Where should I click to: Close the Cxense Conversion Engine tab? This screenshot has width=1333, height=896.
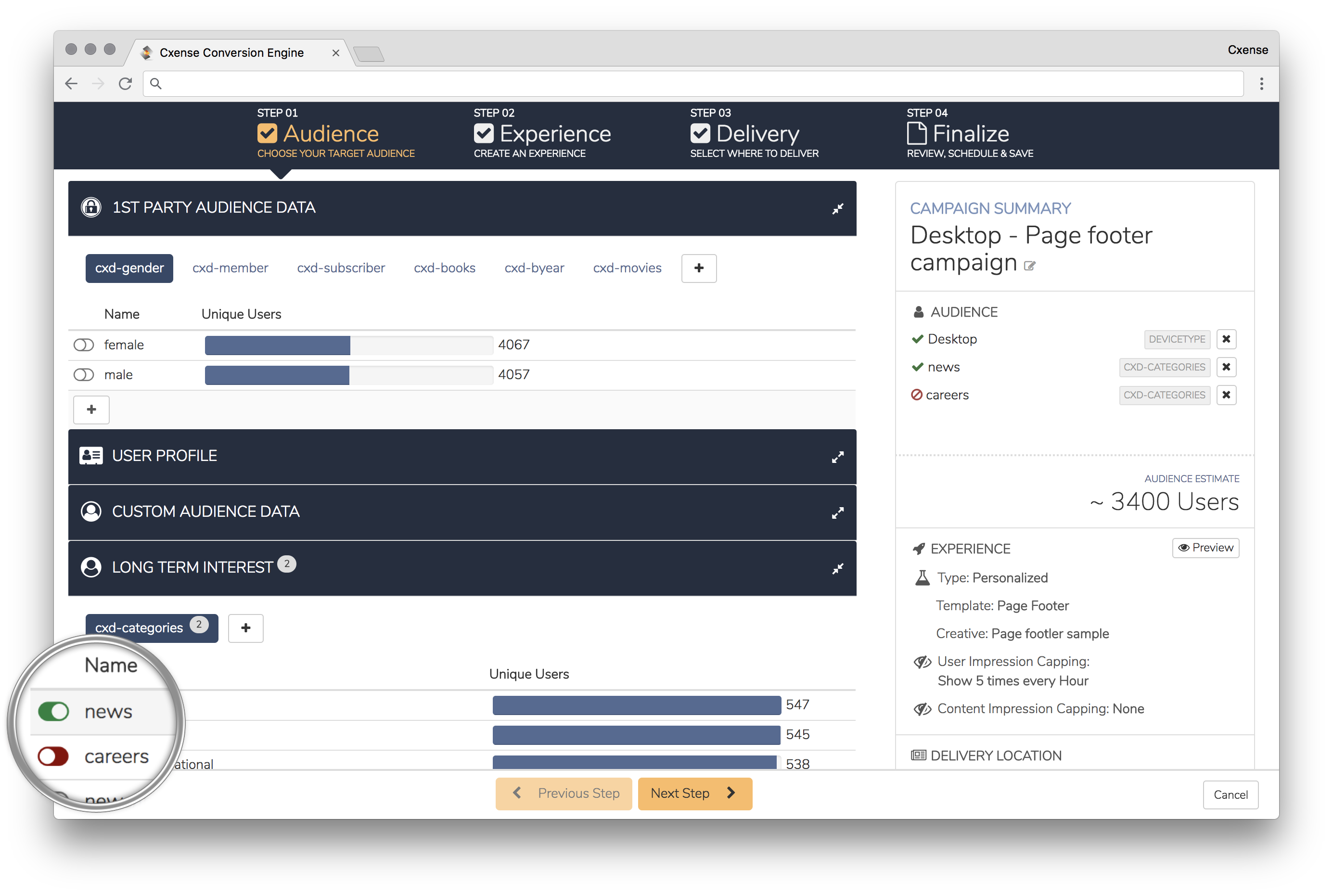(x=335, y=53)
